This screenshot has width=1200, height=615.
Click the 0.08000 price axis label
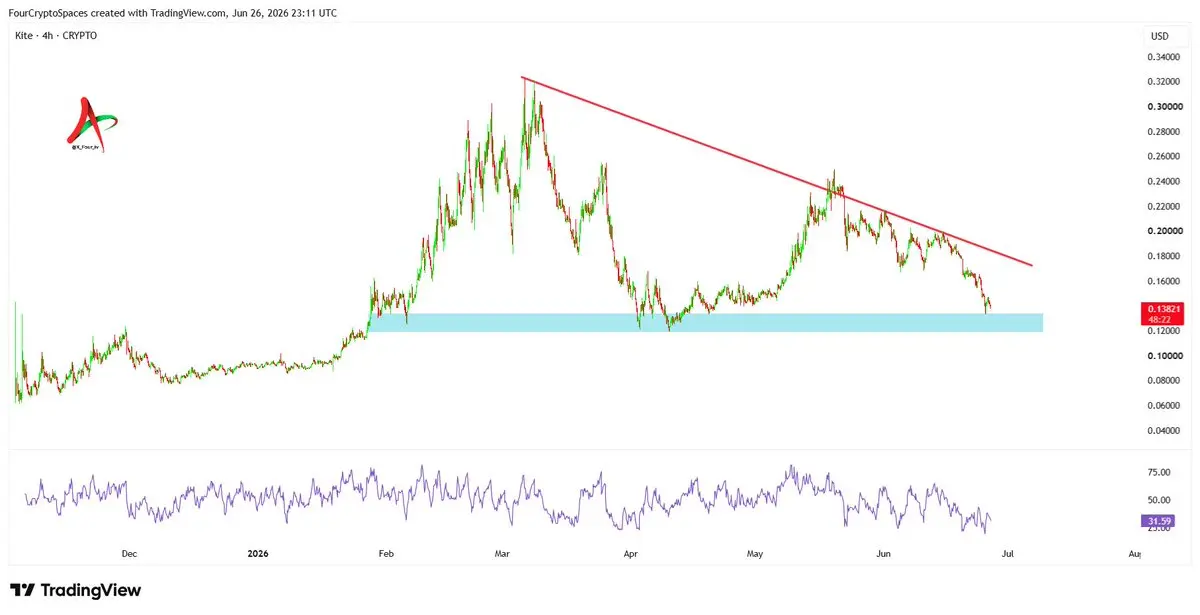[x=1165, y=381]
